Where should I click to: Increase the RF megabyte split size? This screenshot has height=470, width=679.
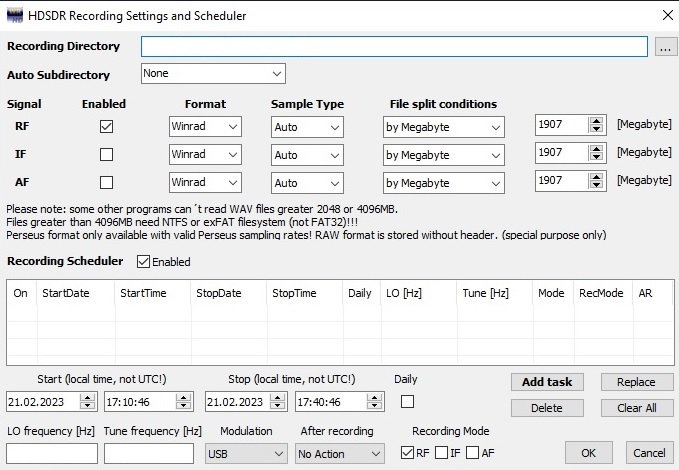click(x=597, y=121)
